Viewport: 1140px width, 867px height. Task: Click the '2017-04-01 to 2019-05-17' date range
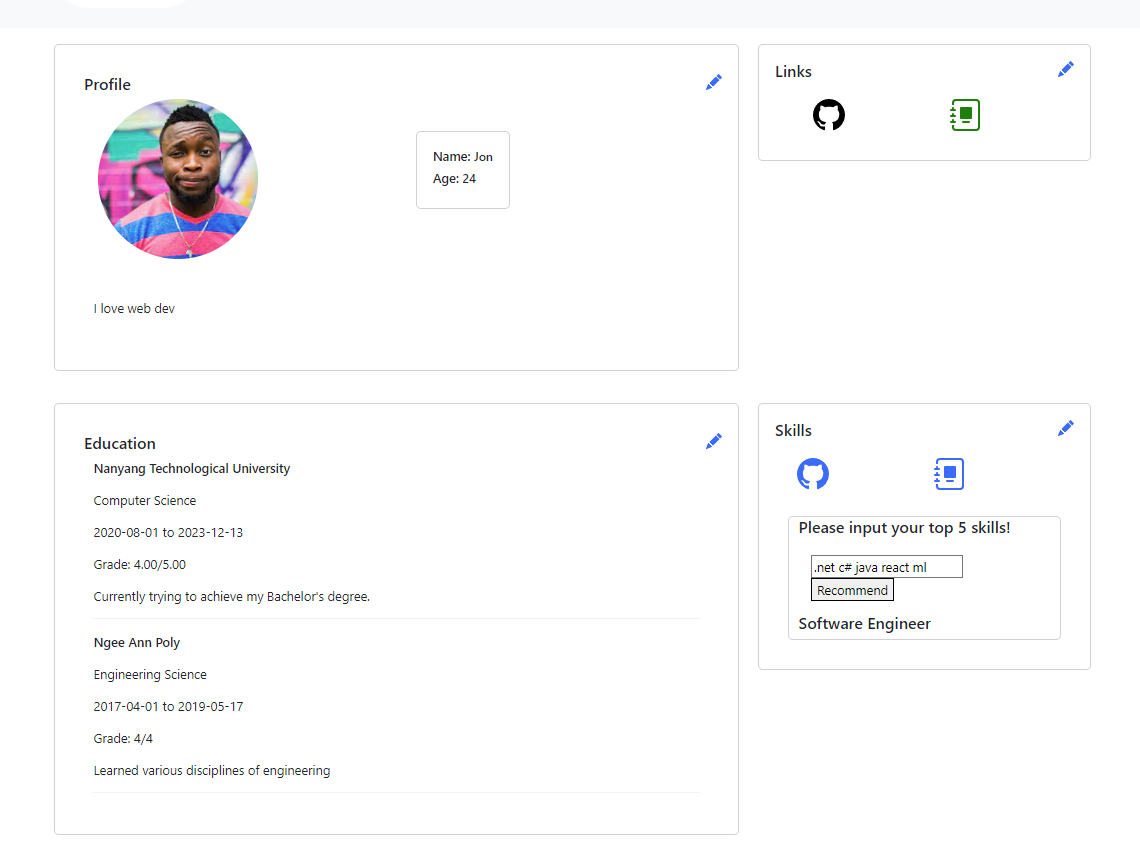coord(168,706)
